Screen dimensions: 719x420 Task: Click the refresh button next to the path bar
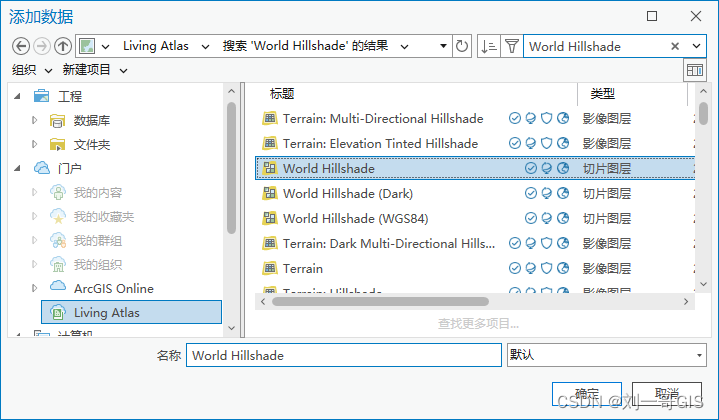click(462, 46)
